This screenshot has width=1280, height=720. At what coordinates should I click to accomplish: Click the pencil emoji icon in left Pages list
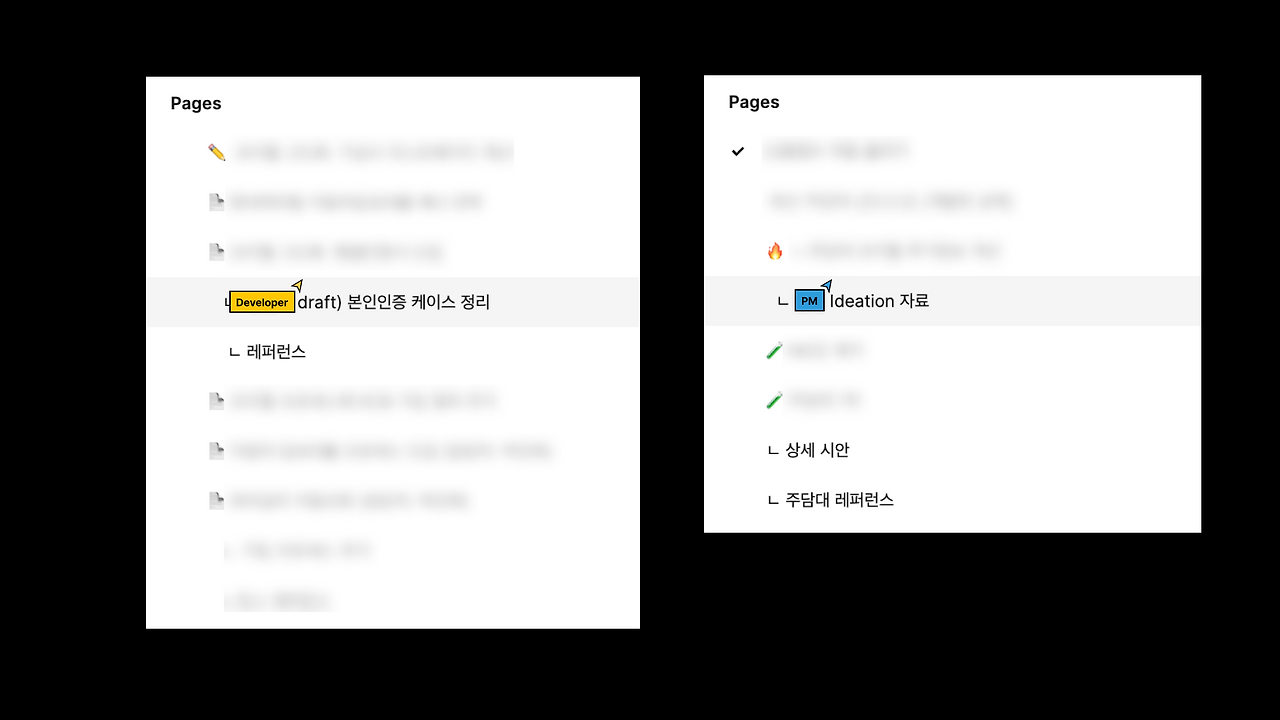click(x=217, y=152)
